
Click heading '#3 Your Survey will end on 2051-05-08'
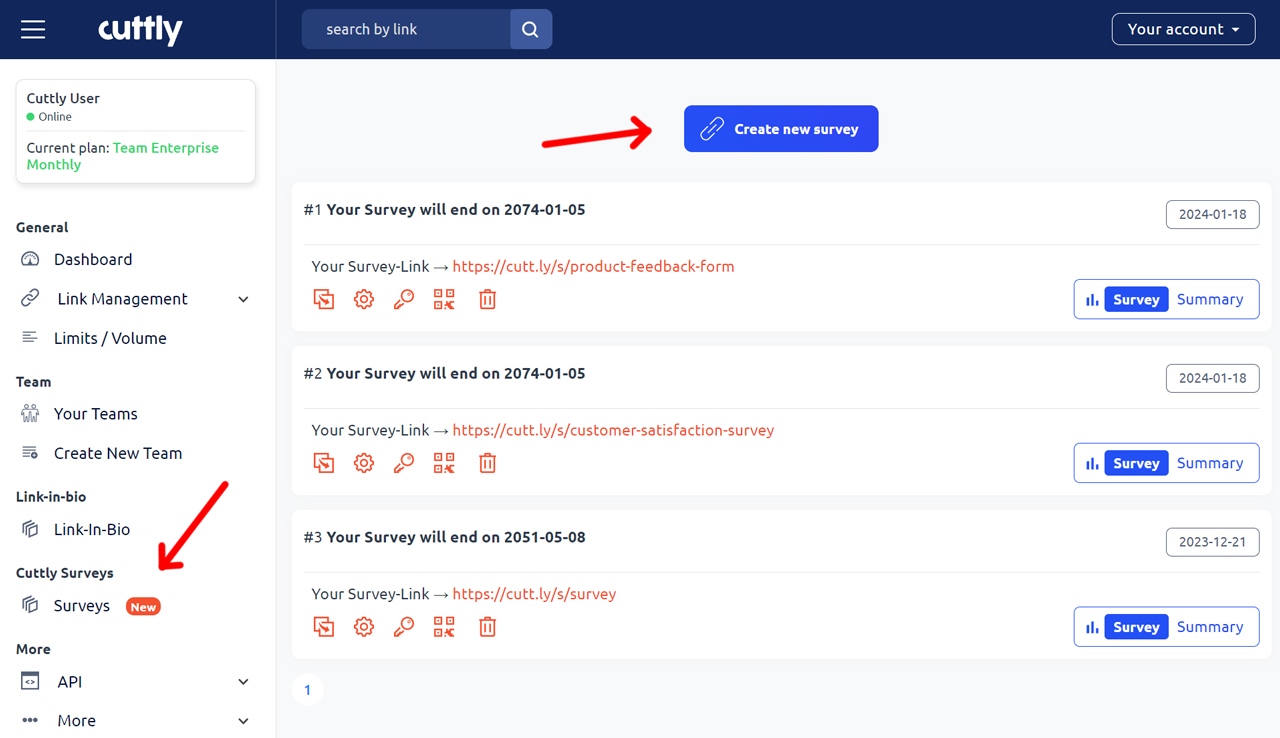[445, 537]
